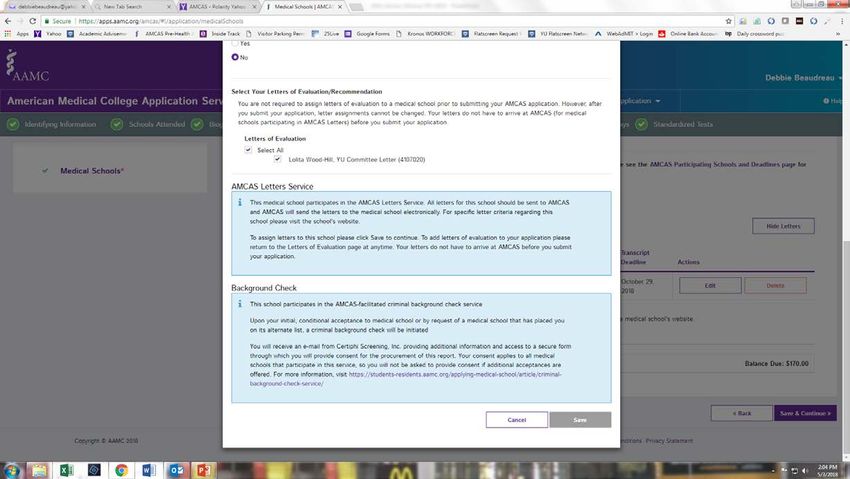This screenshot has width=850, height=479.
Task: Open the Apps grid in the bookmarks bar
Action: [x=17, y=34]
